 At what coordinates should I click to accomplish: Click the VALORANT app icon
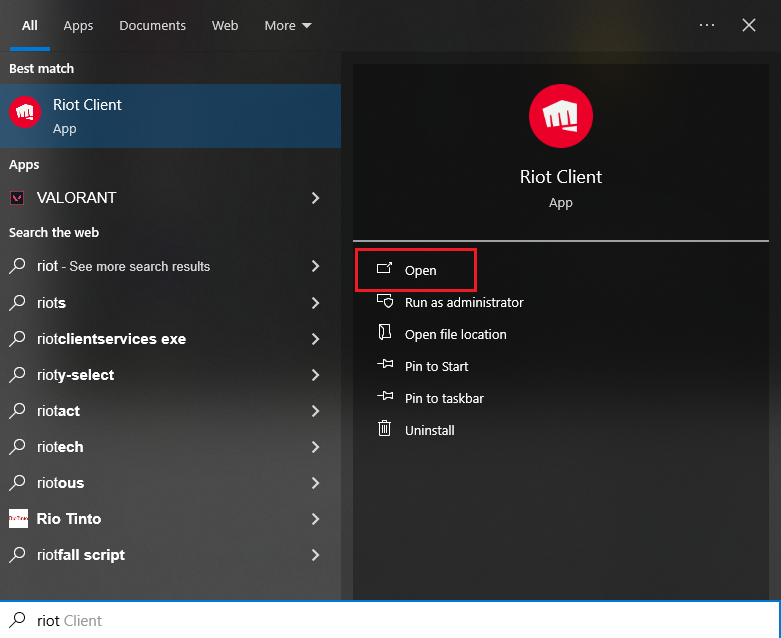point(17,198)
